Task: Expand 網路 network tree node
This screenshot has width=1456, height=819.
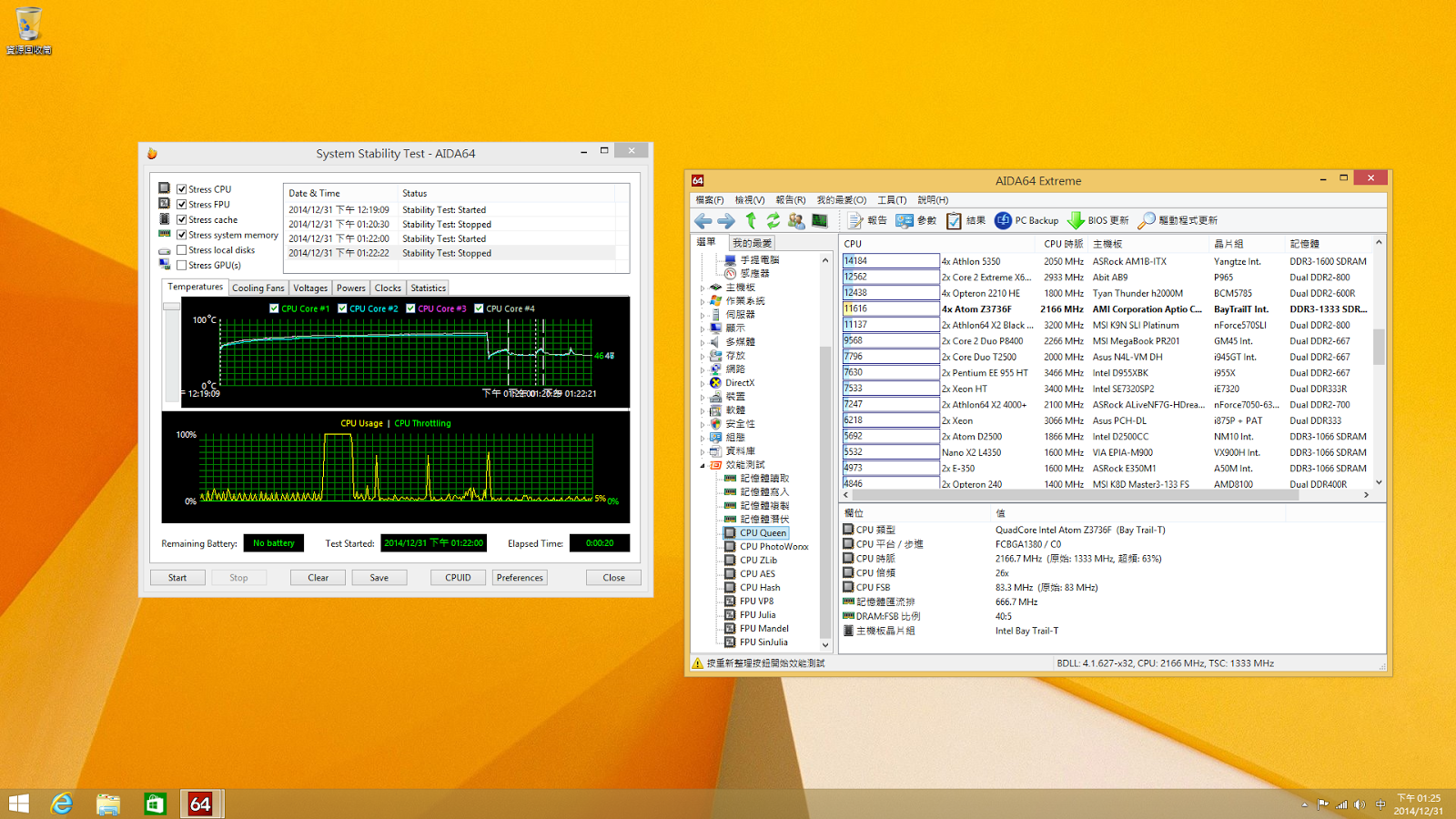Action: click(703, 369)
